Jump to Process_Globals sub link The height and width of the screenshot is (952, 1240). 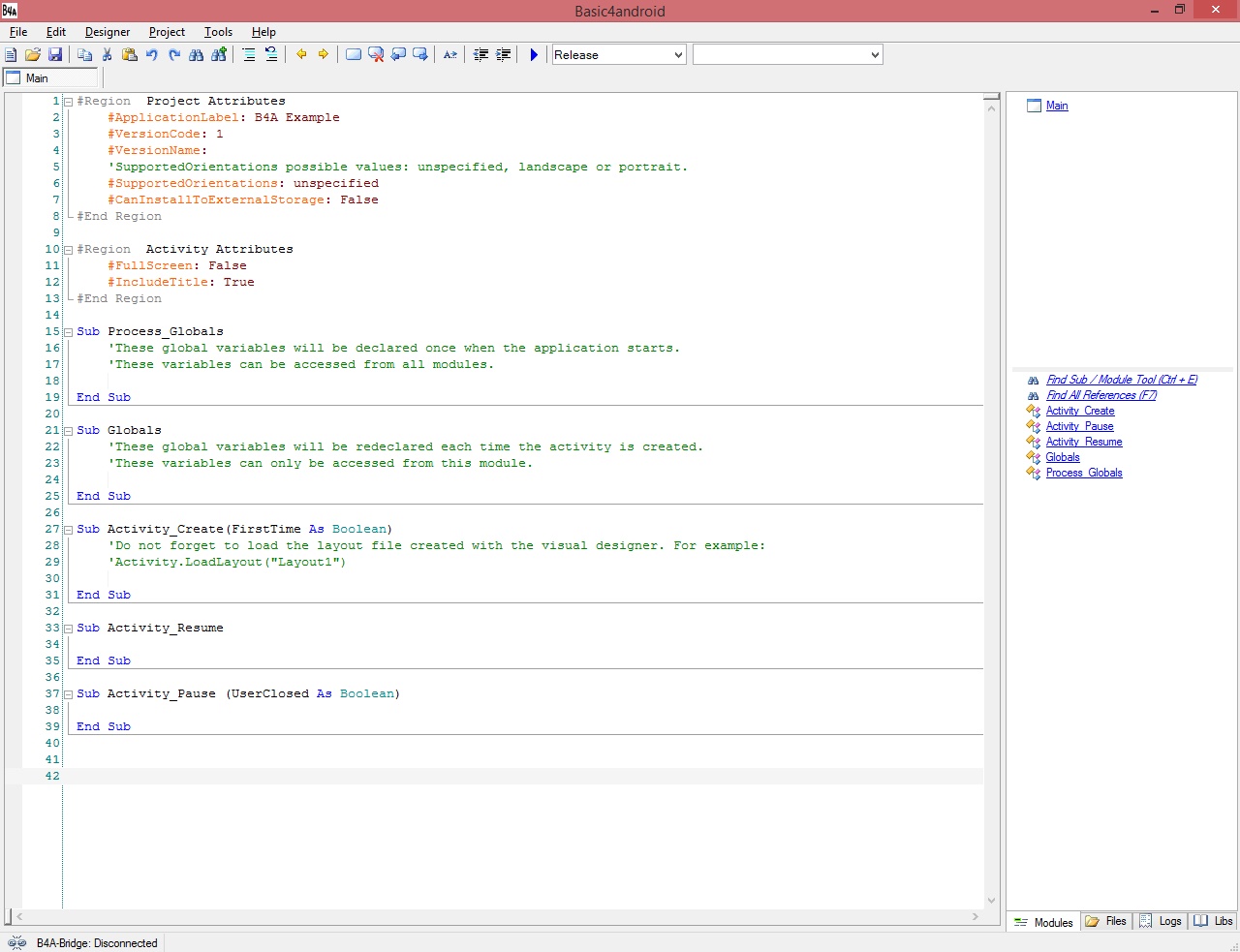point(1084,473)
